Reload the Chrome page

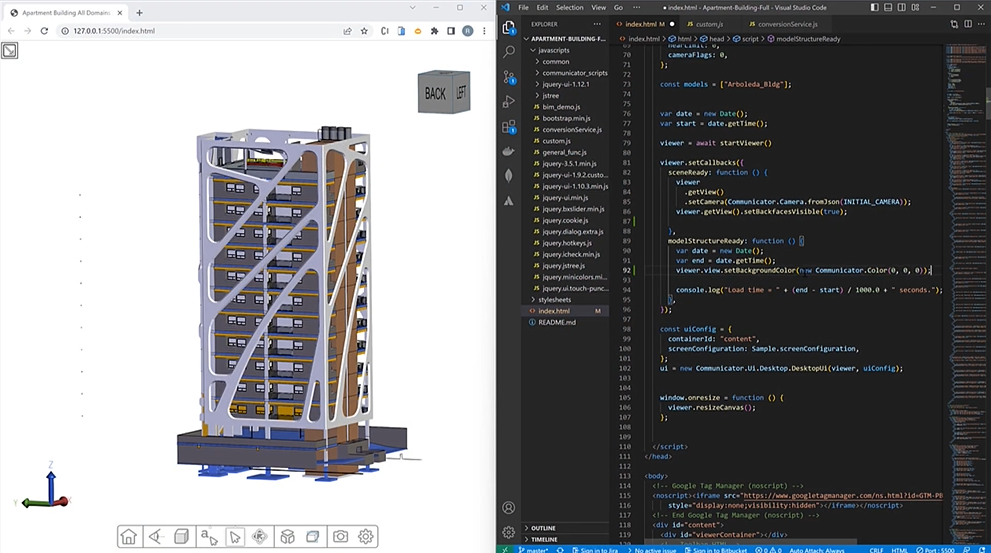[44, 31]
